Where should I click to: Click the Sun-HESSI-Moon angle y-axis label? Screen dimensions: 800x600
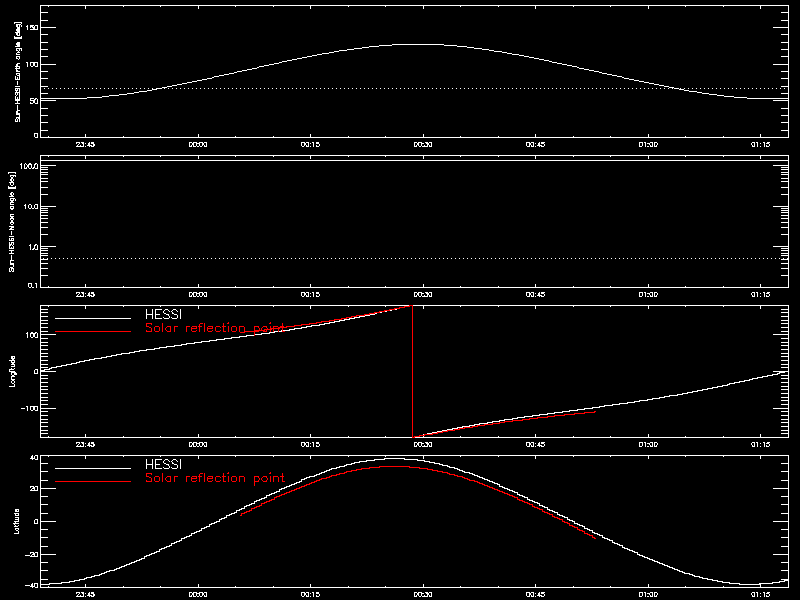click(12, 222)
